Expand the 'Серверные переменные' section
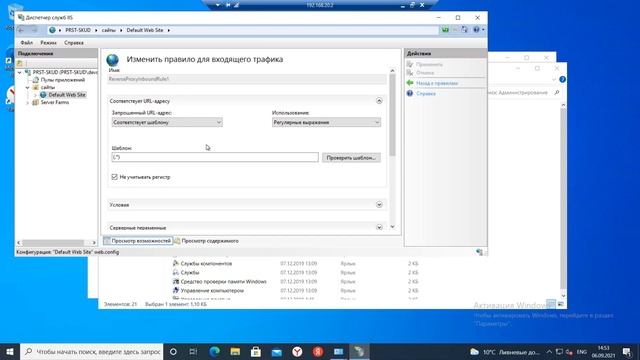640x360 pixels. click(x=379, y=227)
